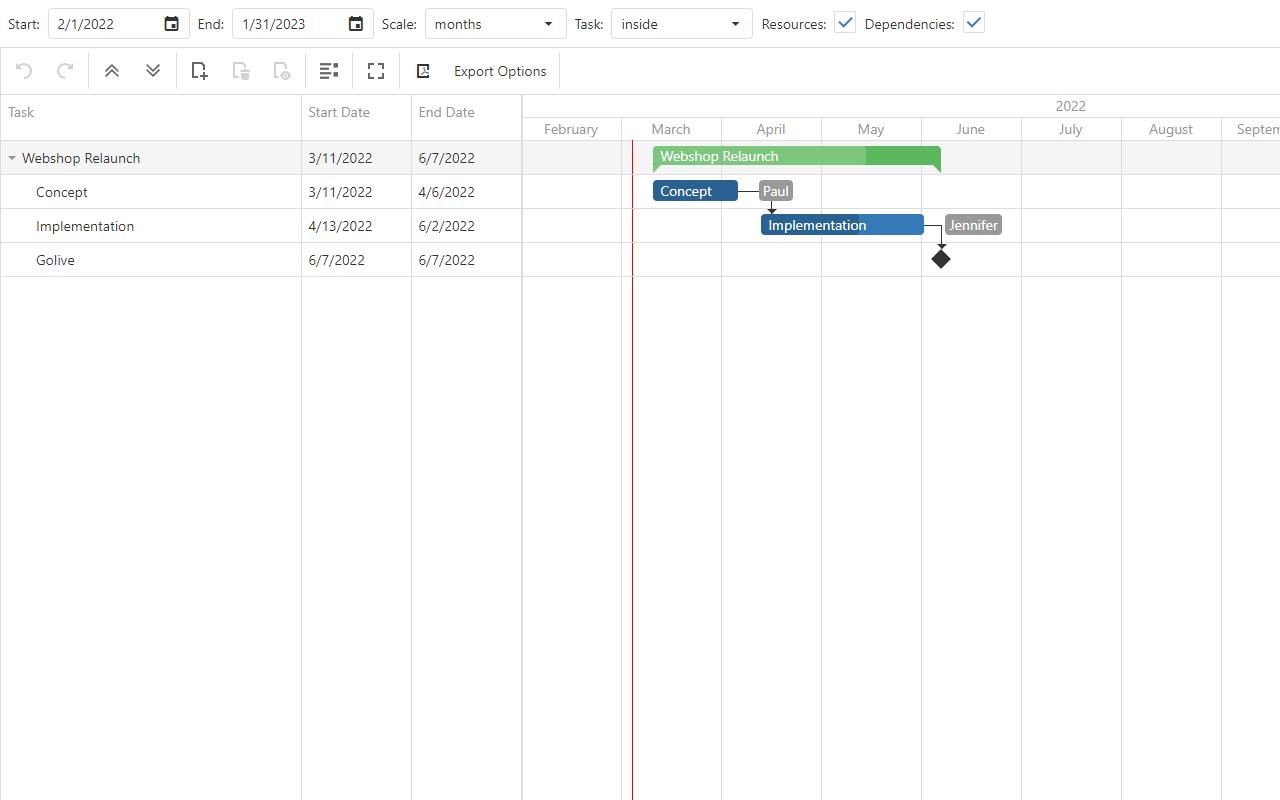
Task: Enter fullscreen mode with the fullscreen icon
Action: [376, 71]
